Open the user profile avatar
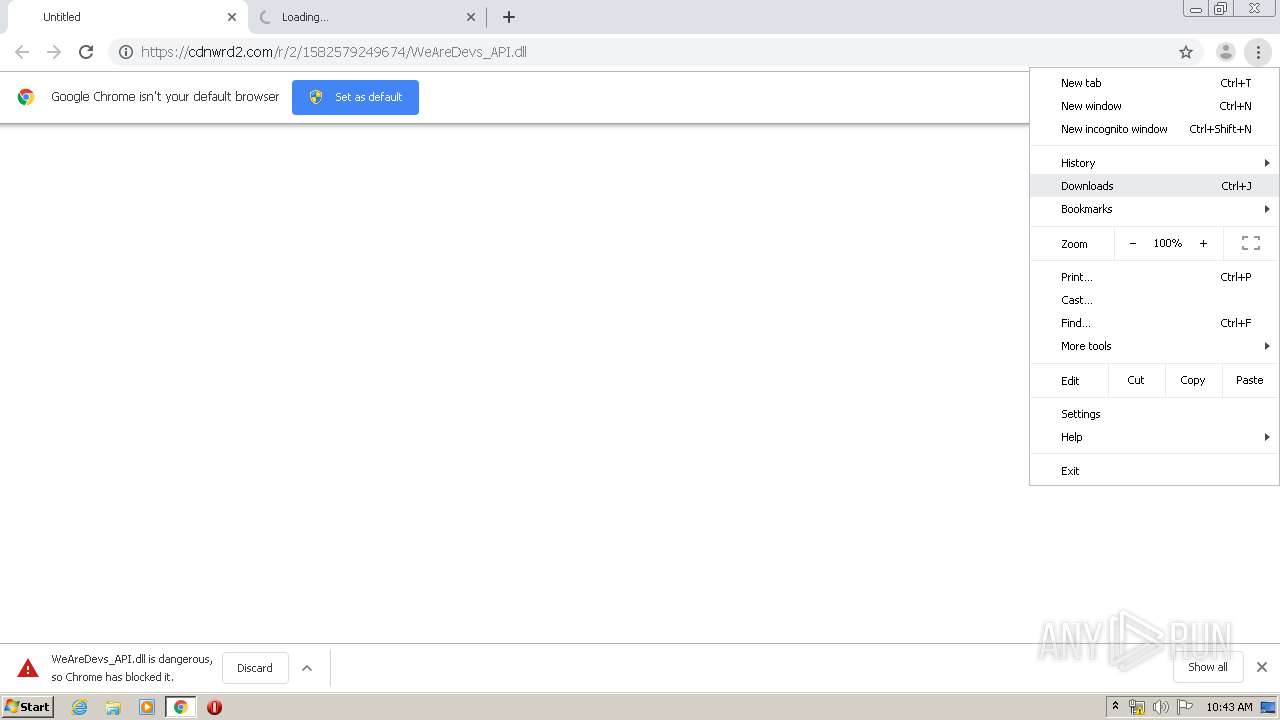The image size is (1280, 720). [1225, 52]
